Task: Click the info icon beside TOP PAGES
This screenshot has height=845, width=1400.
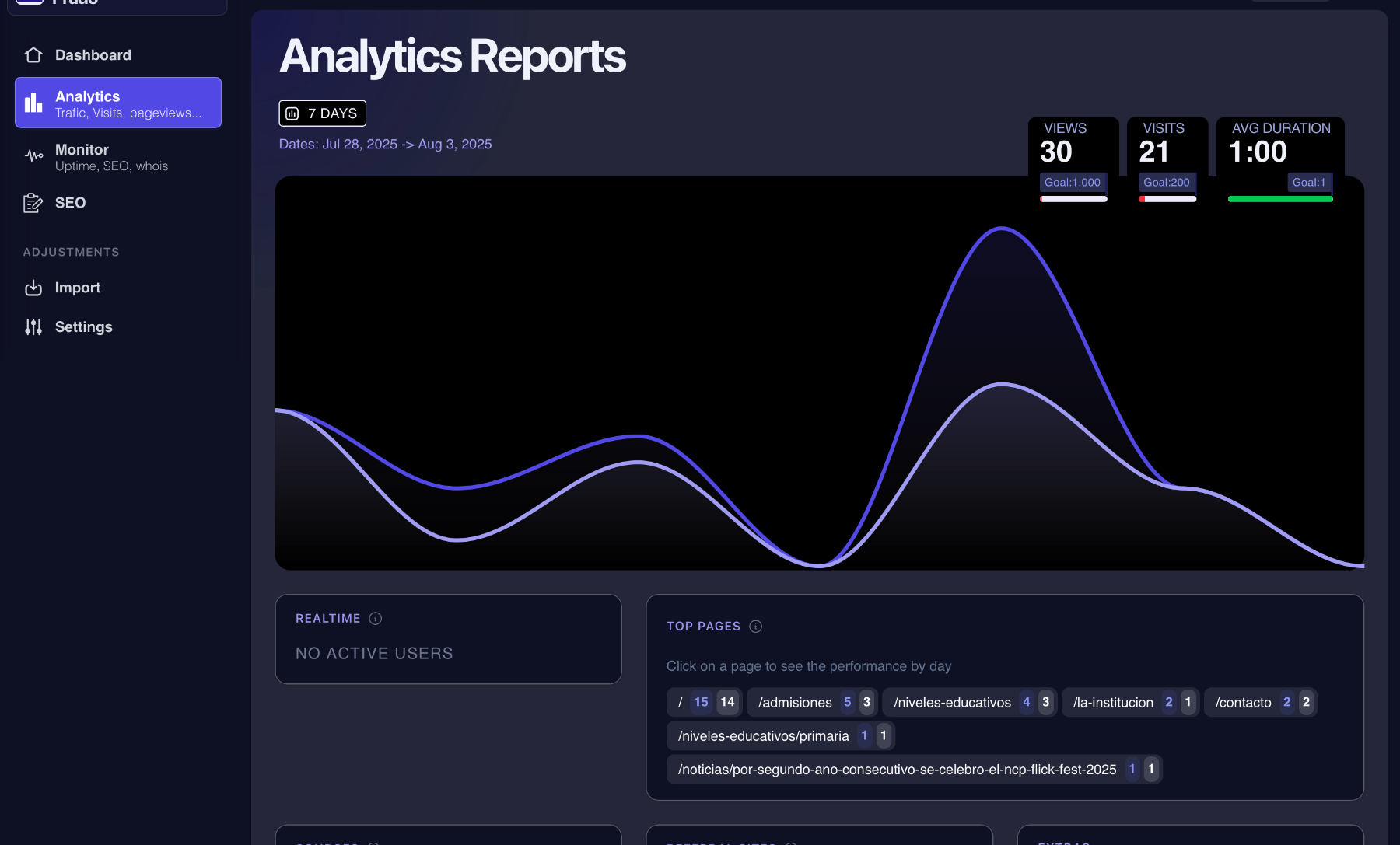Action: [x=754, y=626]
